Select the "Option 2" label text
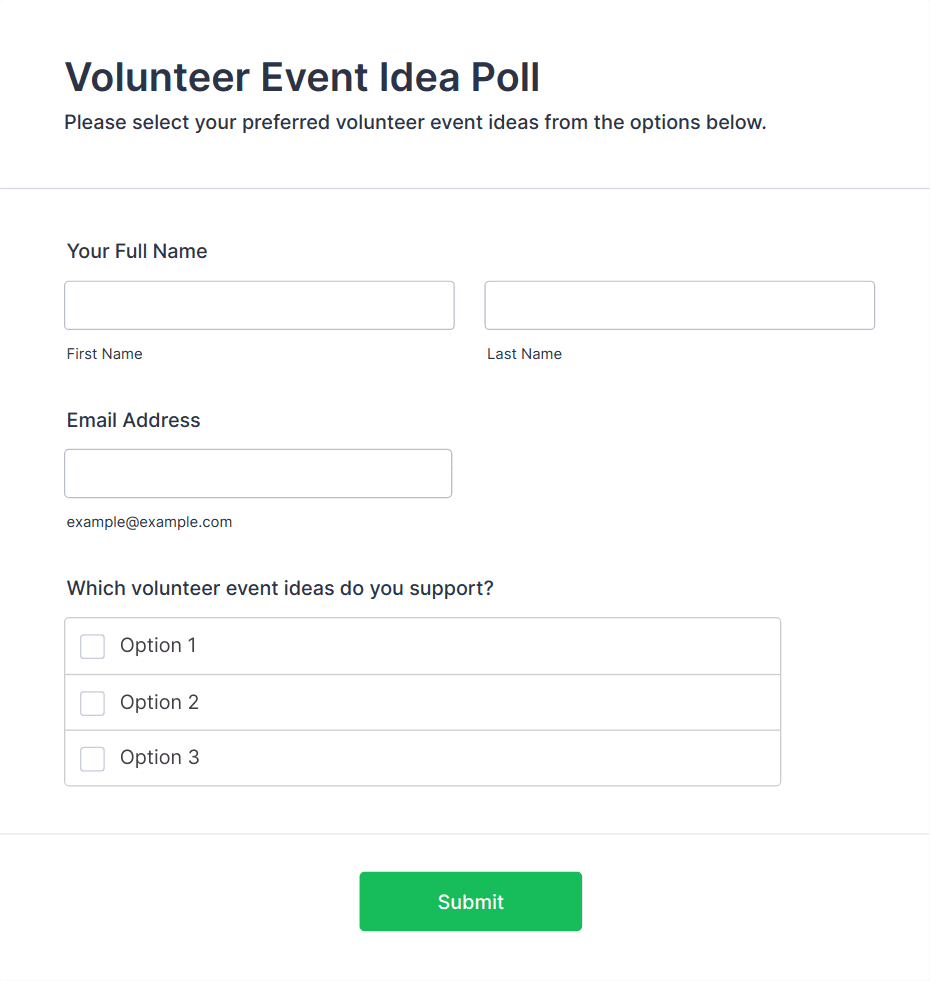Viewport: 930px width, 981px height. tap(159, 703)
